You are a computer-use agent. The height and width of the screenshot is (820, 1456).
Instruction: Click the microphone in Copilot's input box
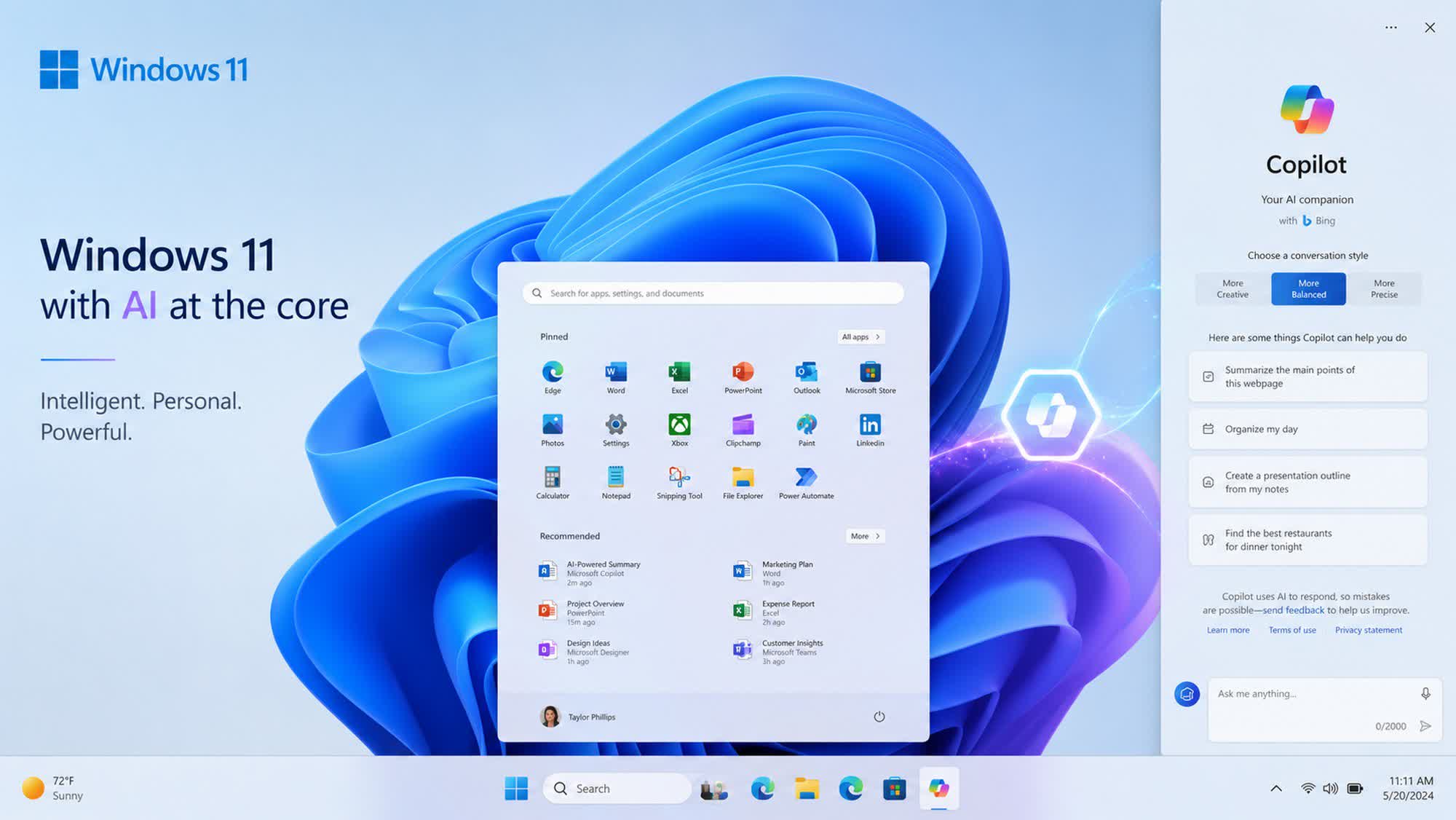[x=1425, y=693]
